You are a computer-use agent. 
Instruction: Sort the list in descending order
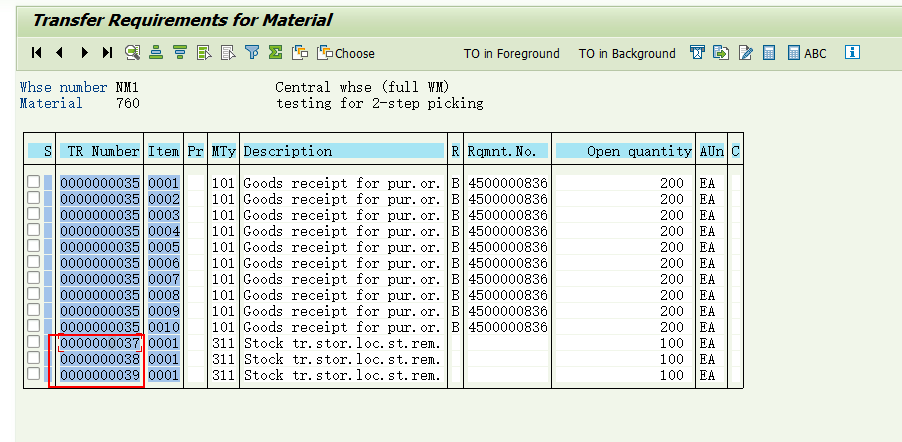pyautogui.click(x=180, y=53)
